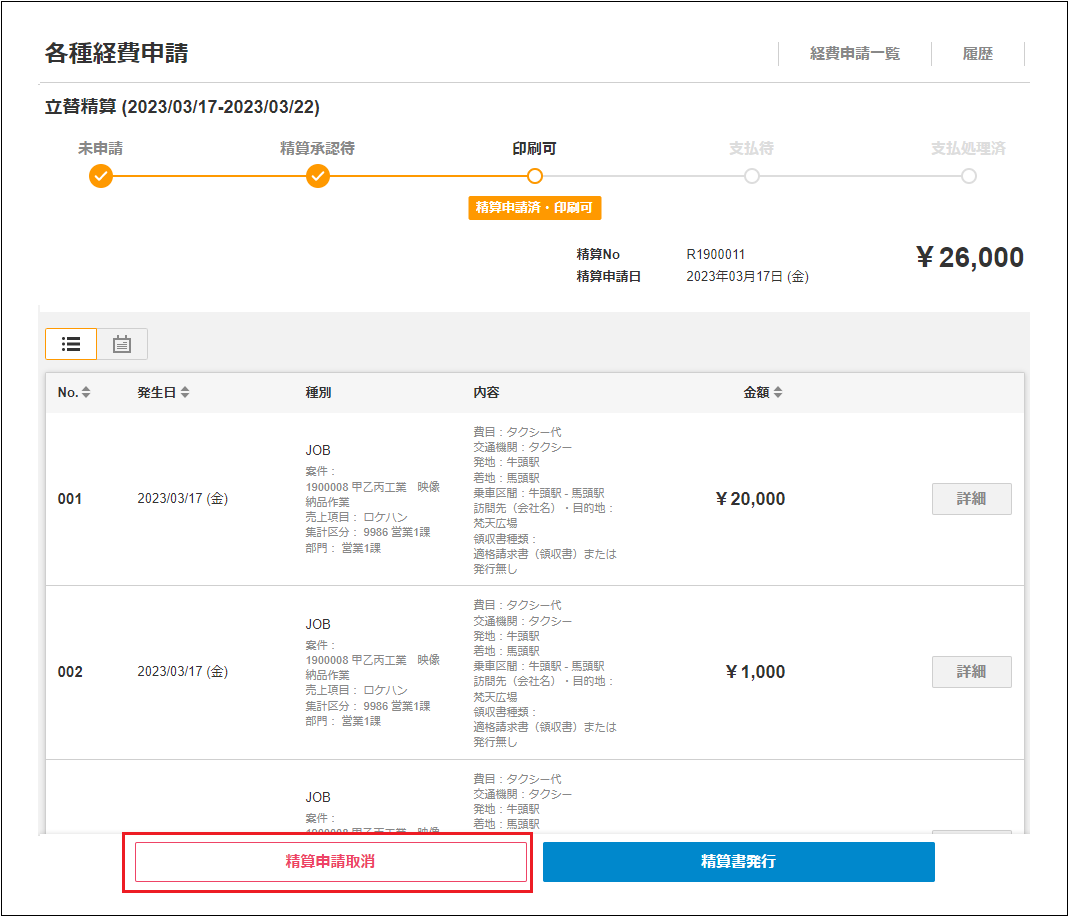Click the 印刷可 current step circle
Image resolution: width=1074 pixels, height=920 pixels.
click(x=535, y=176)
